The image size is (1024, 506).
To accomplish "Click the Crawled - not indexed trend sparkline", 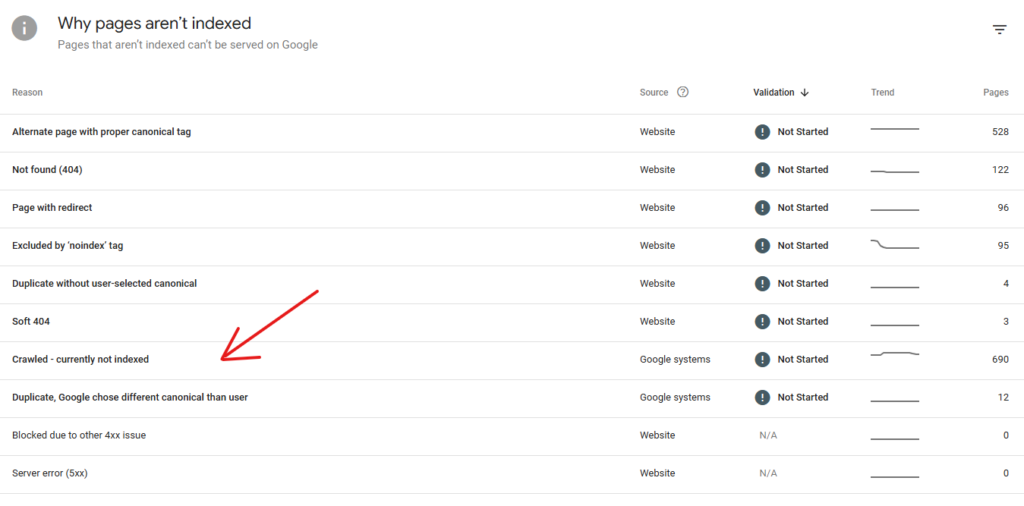I will (x=894, y=355).
